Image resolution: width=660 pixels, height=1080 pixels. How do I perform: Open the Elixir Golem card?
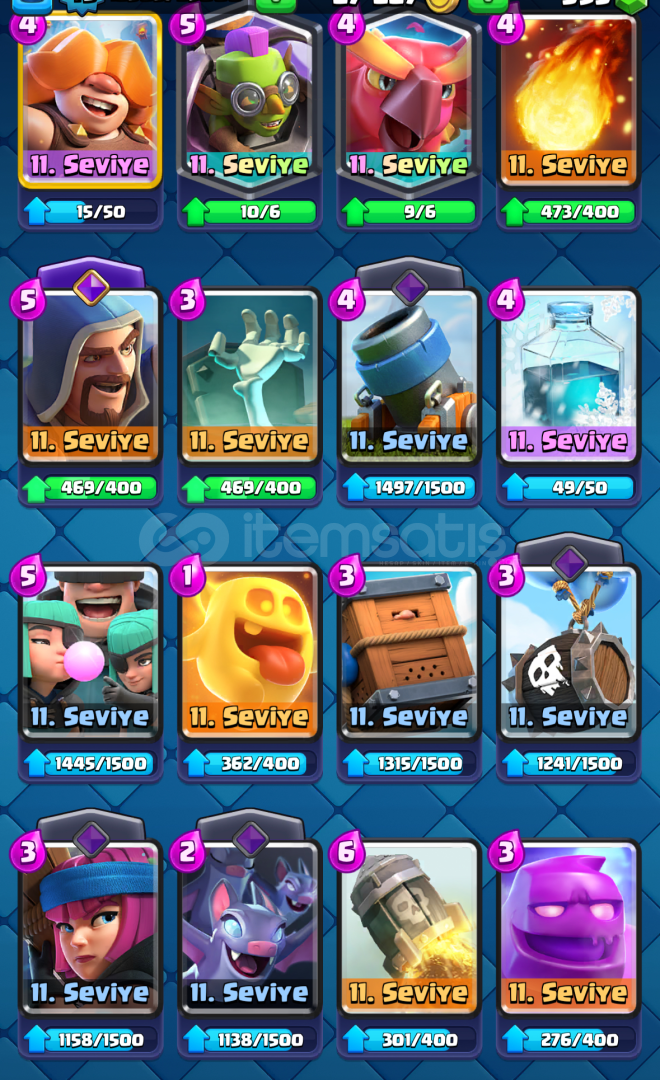coord(568,928)
